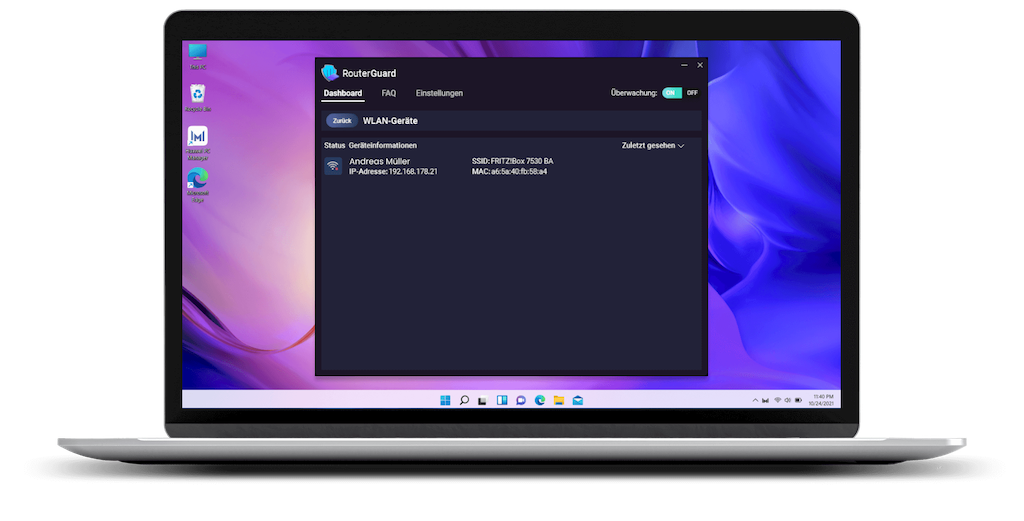Switch Überwachung toggle to OFF
Screen dimensions: 1024x521
pos(691,93)
